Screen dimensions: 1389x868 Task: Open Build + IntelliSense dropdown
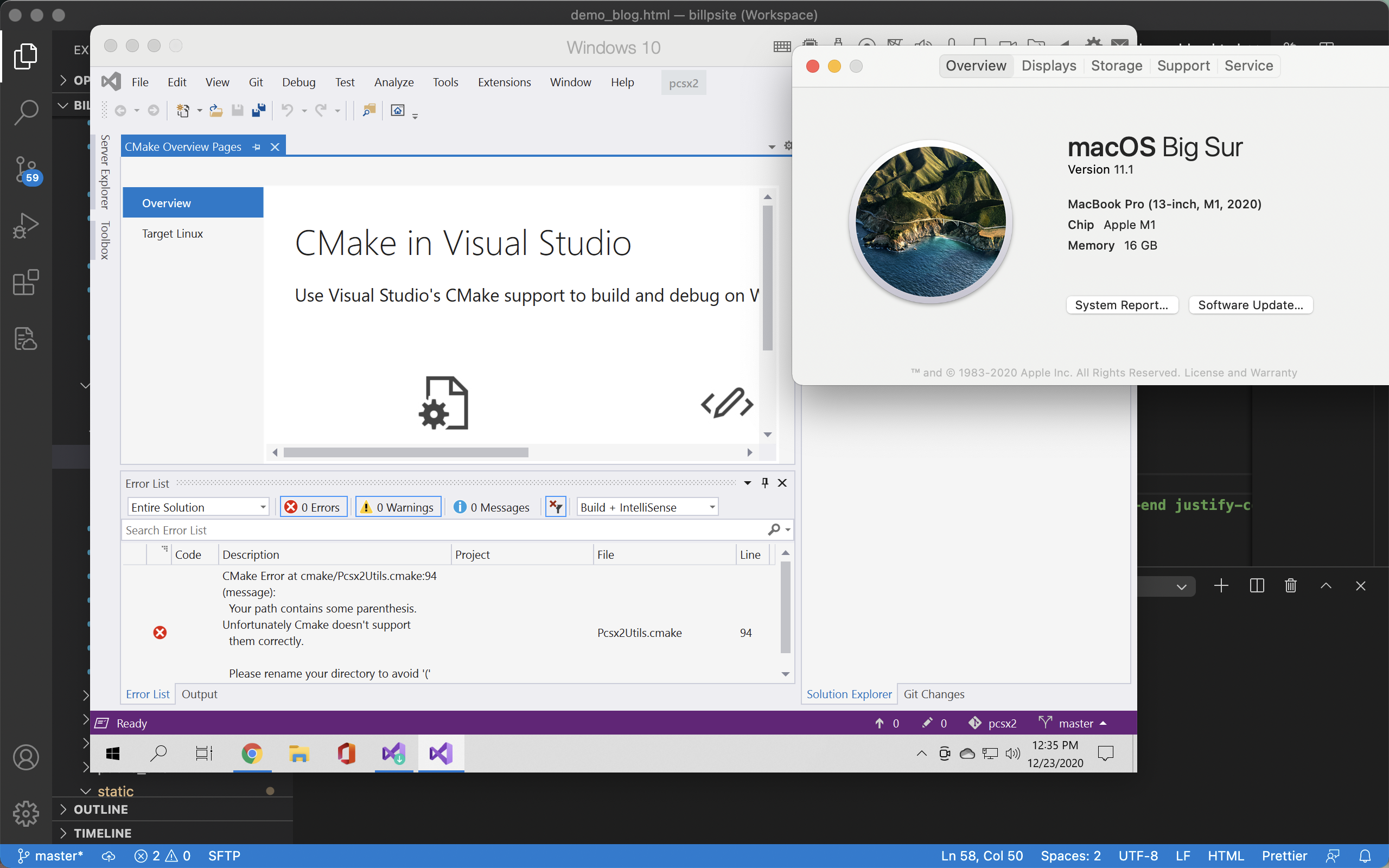(x=647, y=507)
